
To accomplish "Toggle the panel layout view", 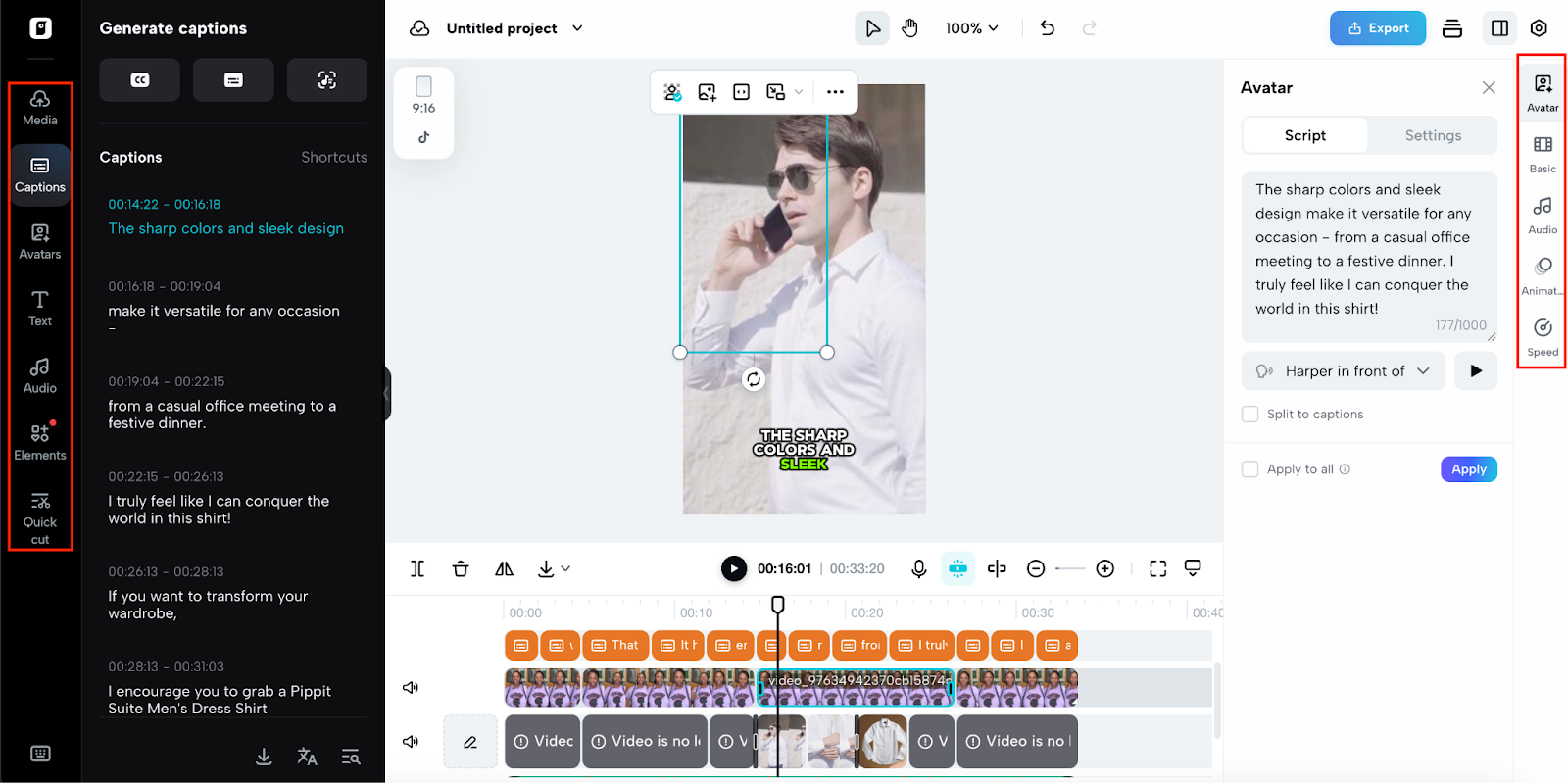I will [x=1500, y=28].
